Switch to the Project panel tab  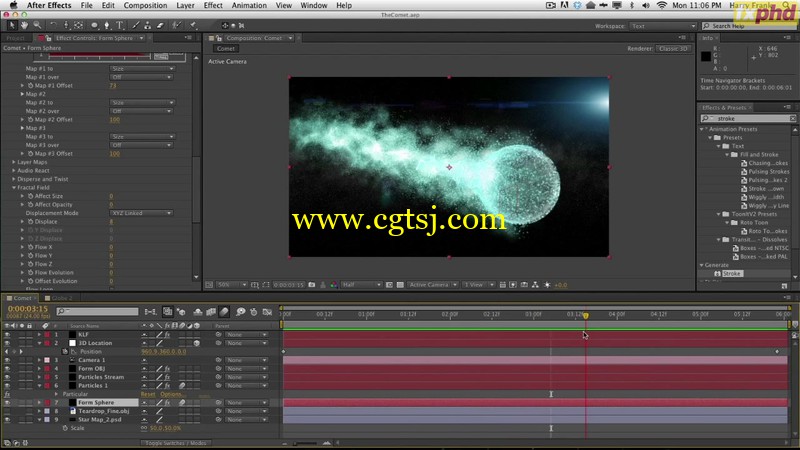[x=15, y=38]
